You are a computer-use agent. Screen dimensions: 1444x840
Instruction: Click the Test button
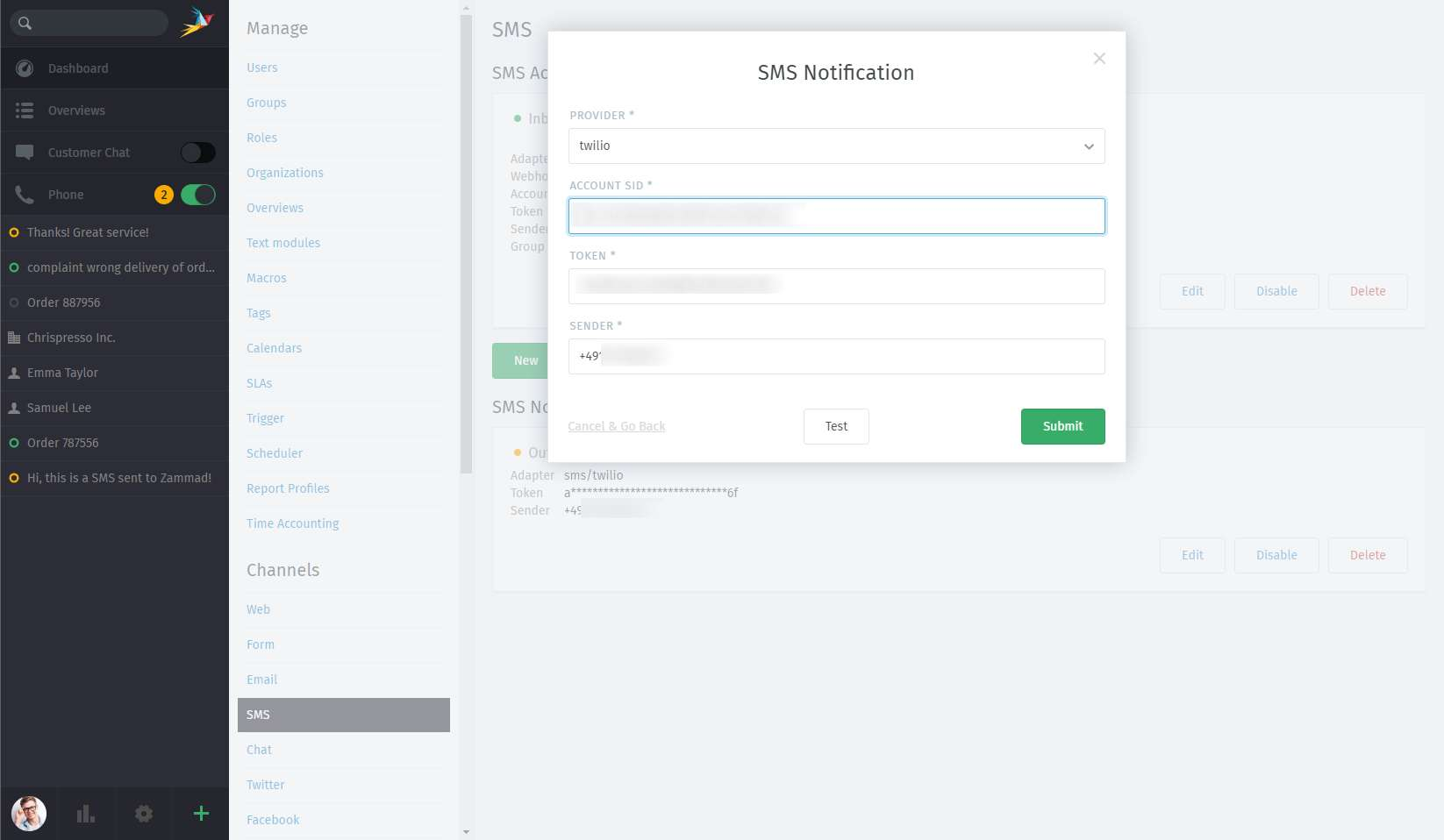pos(836,426)
